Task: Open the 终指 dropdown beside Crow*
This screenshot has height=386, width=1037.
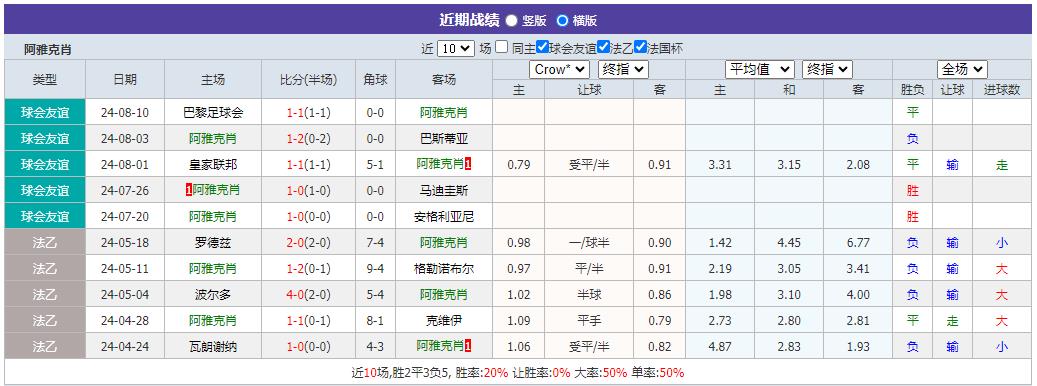Action: coord(623,69)
